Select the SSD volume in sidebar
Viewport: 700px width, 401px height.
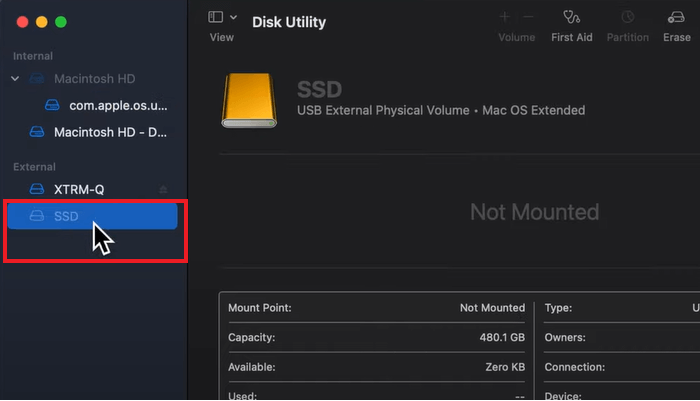coord(92,216)
